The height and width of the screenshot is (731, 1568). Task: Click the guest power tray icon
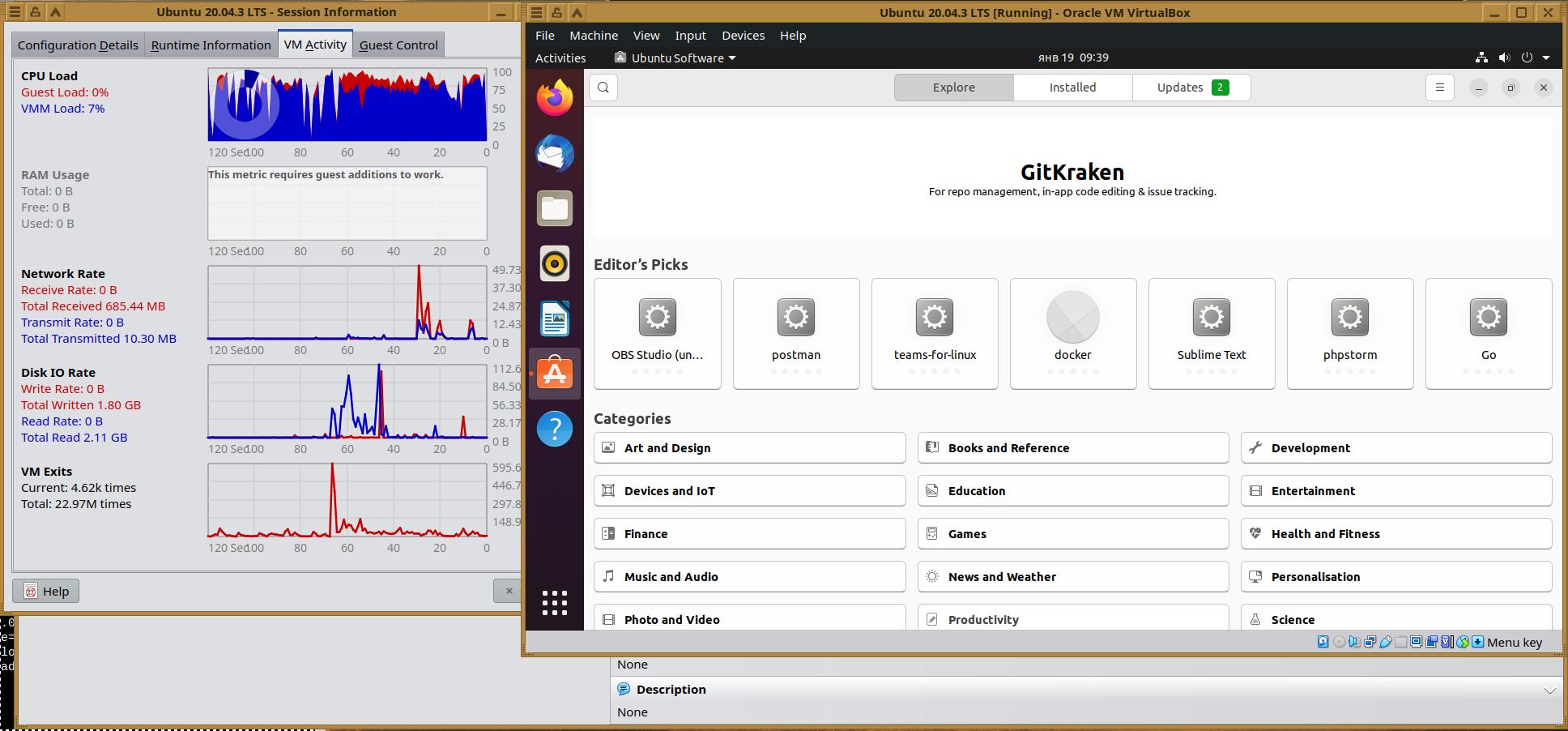click(1527, 58)
